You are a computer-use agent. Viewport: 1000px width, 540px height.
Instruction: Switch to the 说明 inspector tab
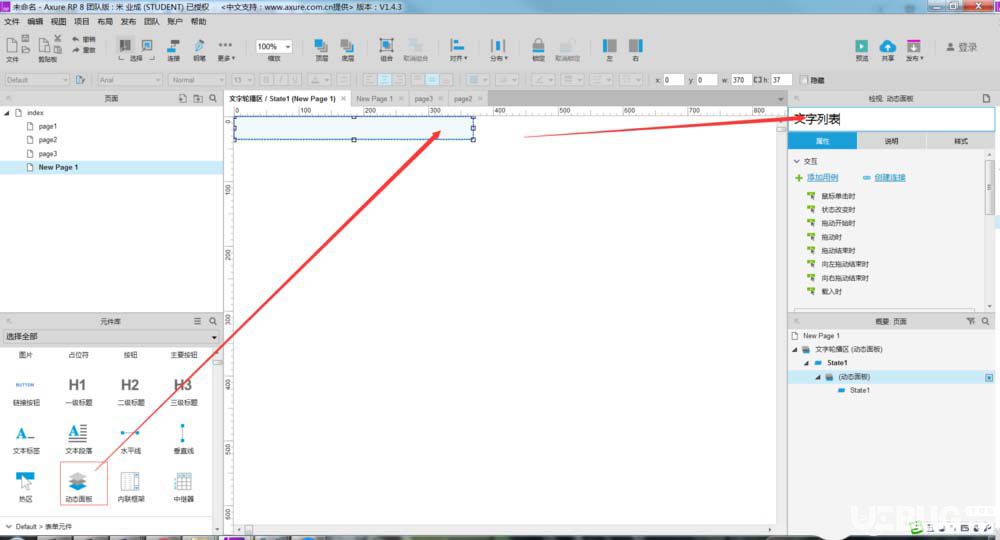(891, 141)
